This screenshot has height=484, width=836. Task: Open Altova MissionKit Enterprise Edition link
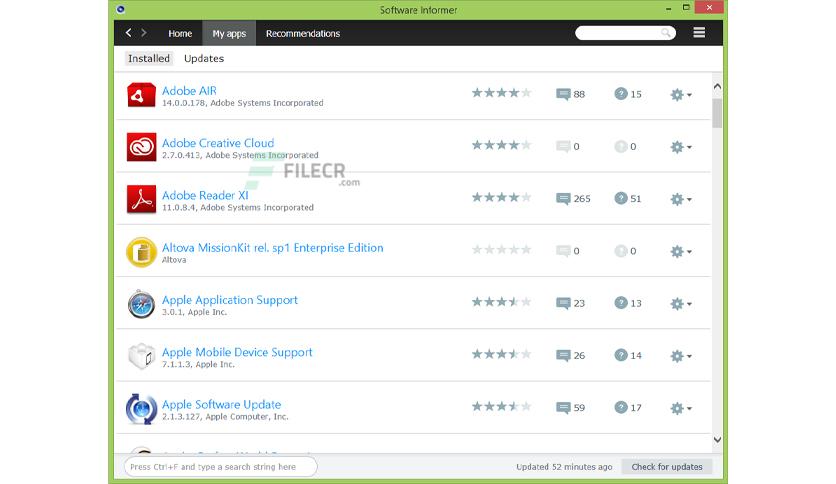(x=272, y=247)
